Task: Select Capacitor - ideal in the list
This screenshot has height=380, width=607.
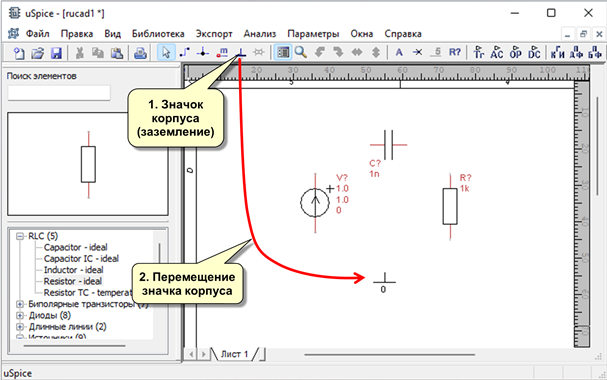Action: 75,247
